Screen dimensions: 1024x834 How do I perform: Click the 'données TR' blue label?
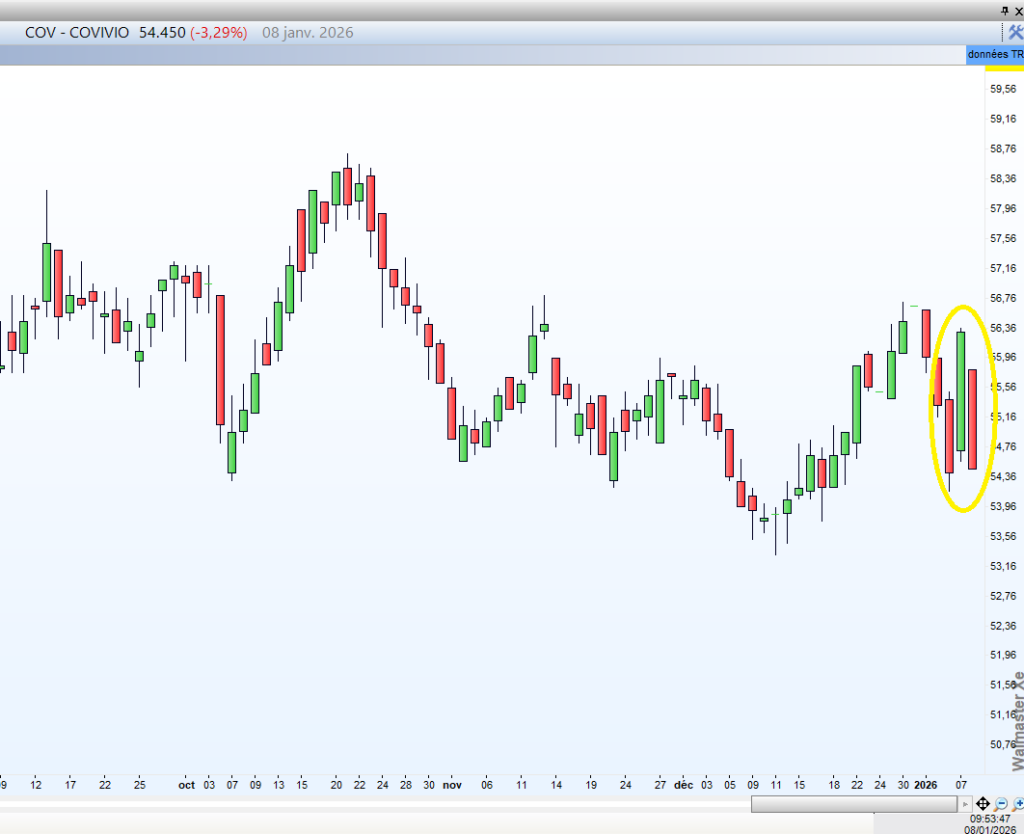[995, 54]
